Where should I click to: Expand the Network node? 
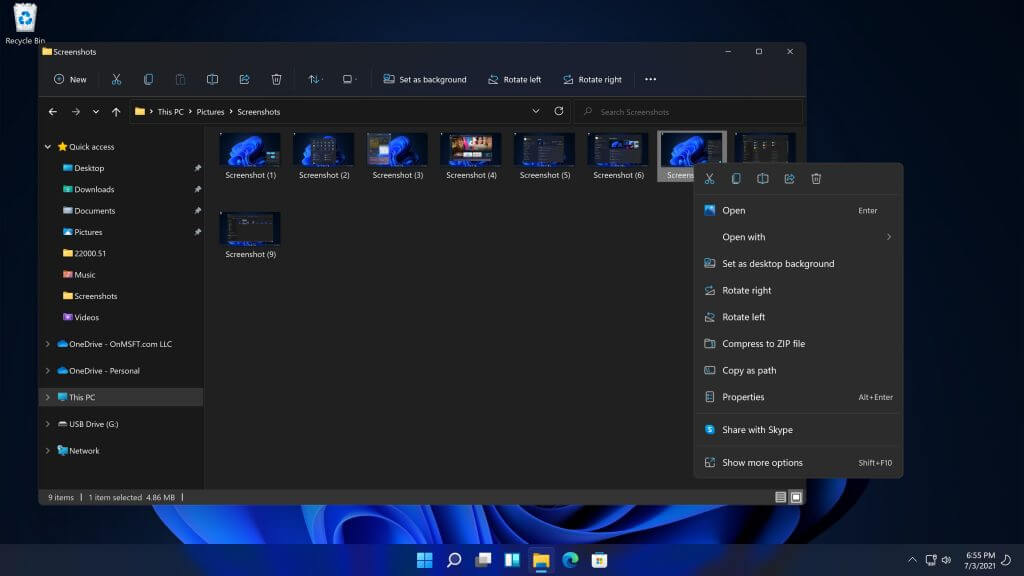point(48,451)
